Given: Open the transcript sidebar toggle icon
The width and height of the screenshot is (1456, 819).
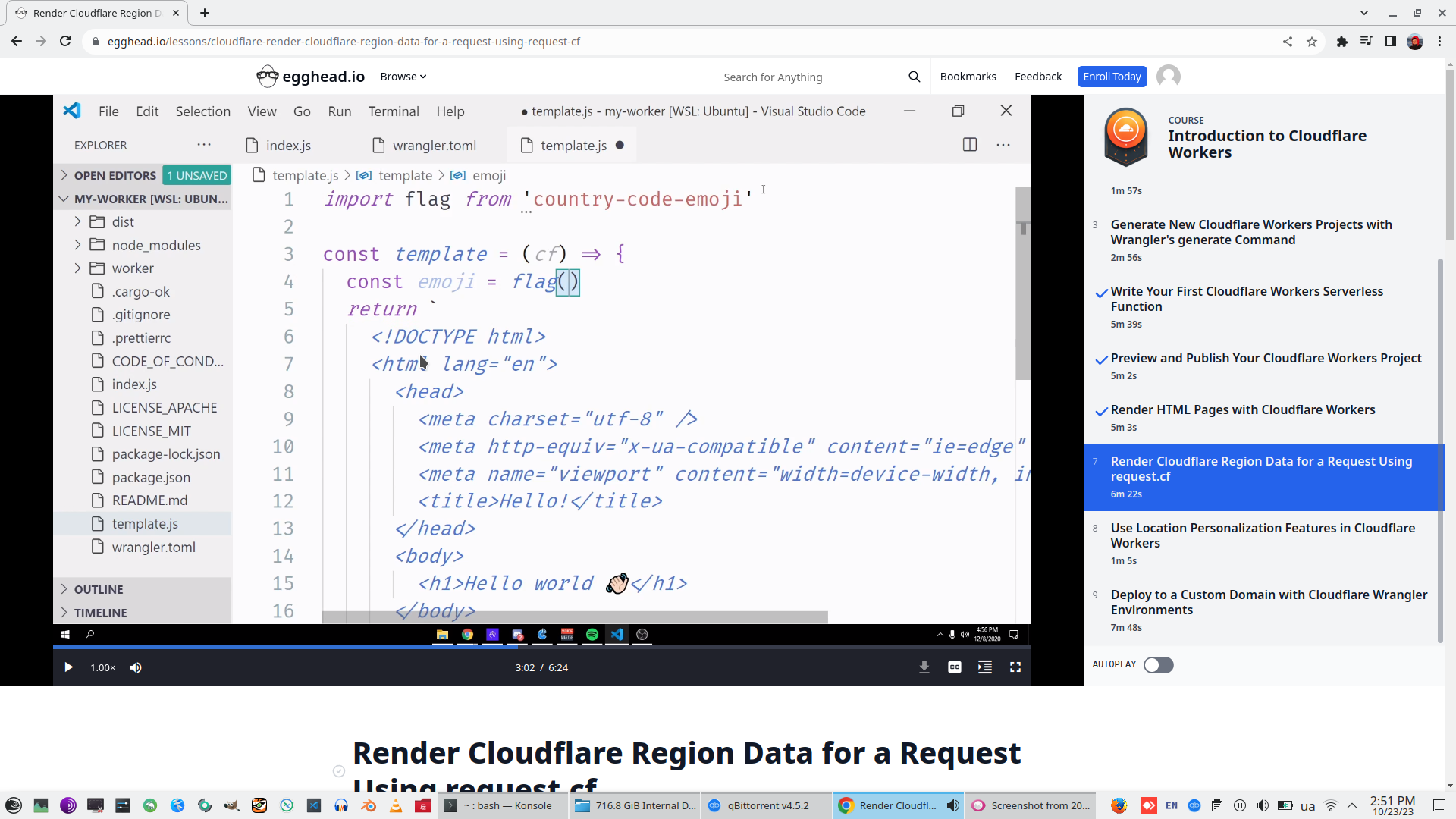Looking at the screenshot, I should click(x=984, y=667).
